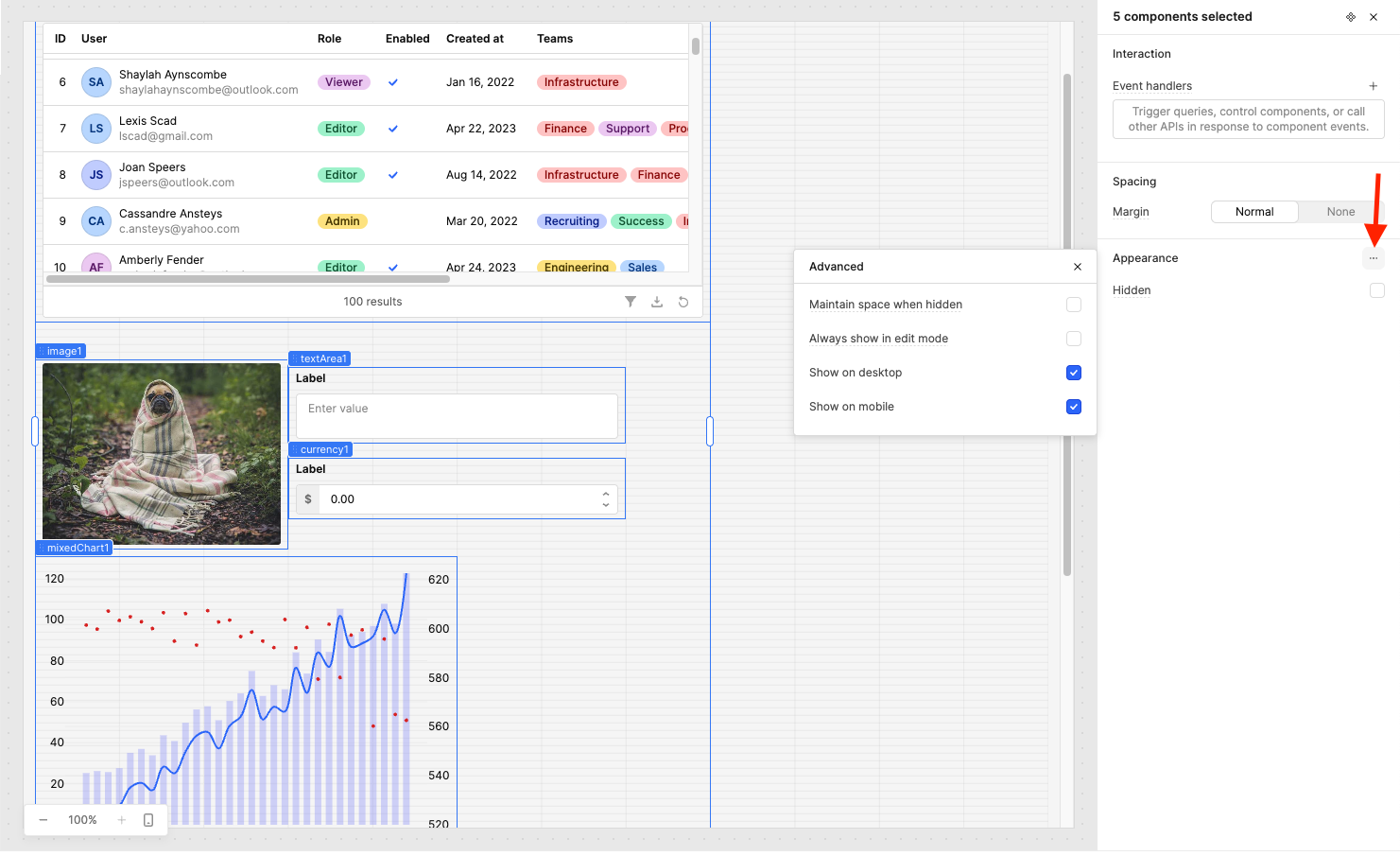The width and height of the screenshot is (1400, 856).
Task: Click the table filter icon
Action: [631, 302]
